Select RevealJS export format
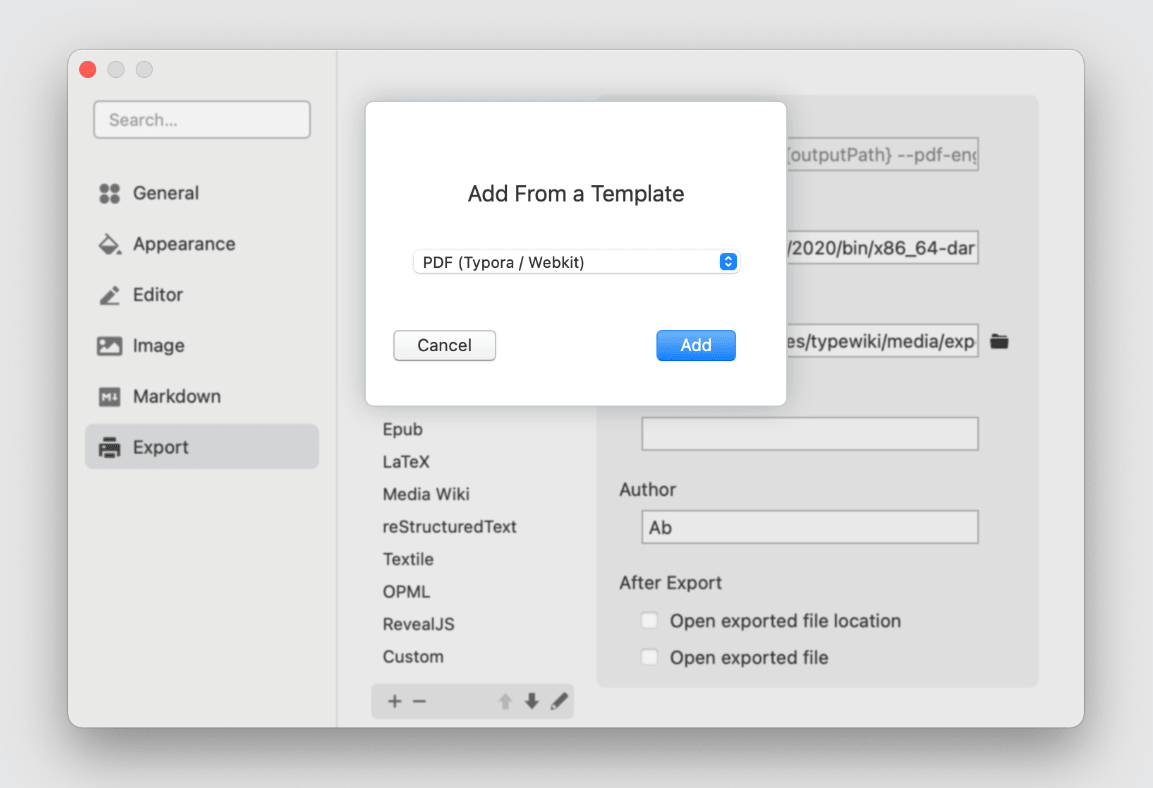The image size is (1153, 788). [x=418, y=624]
